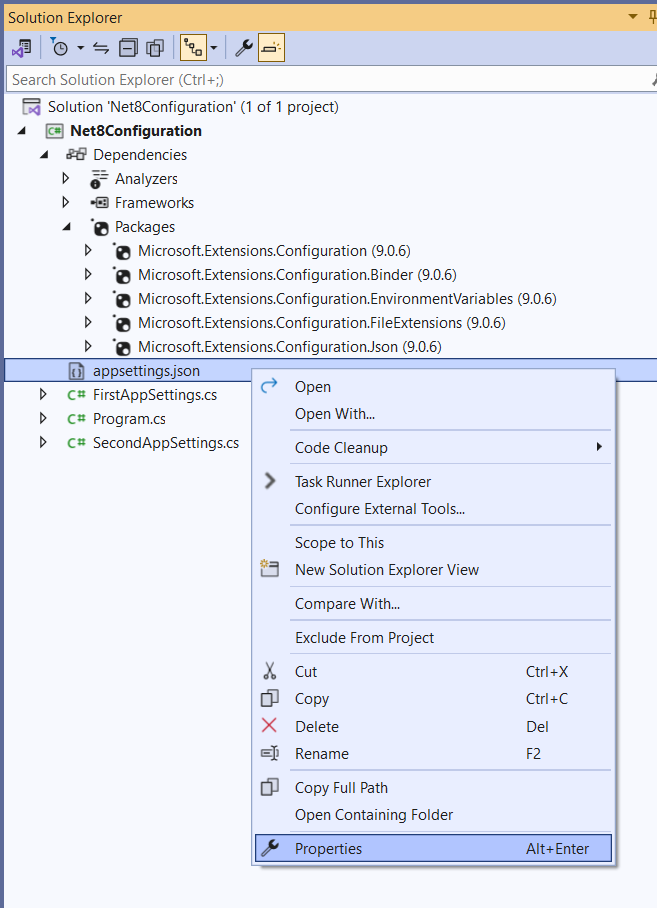This screenshot has width=657, height=908.
Task: Delete appsettings.json via context menu
Action: tap(433, 726)
